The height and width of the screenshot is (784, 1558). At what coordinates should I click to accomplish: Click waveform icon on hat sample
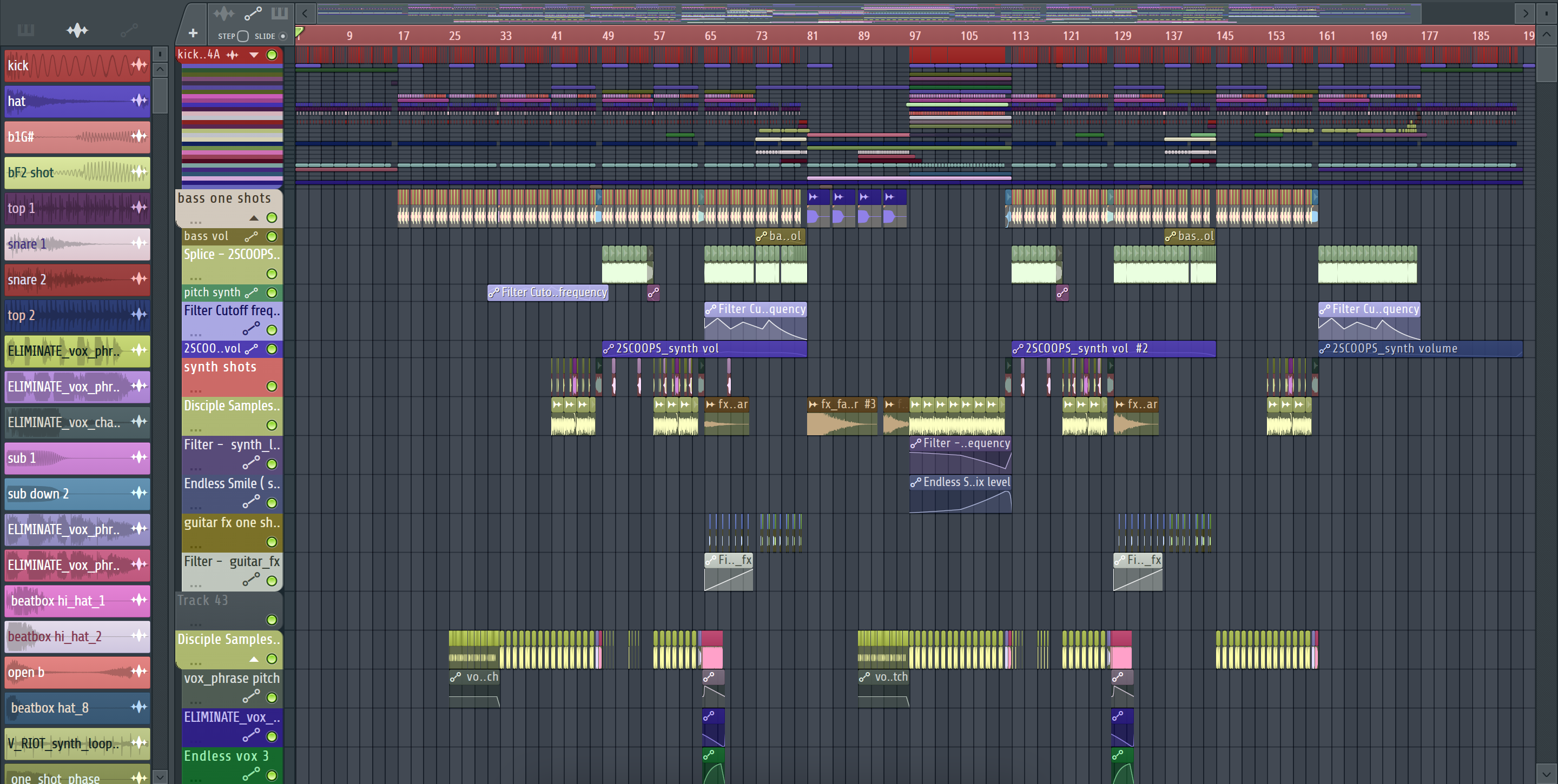(139, 101)
